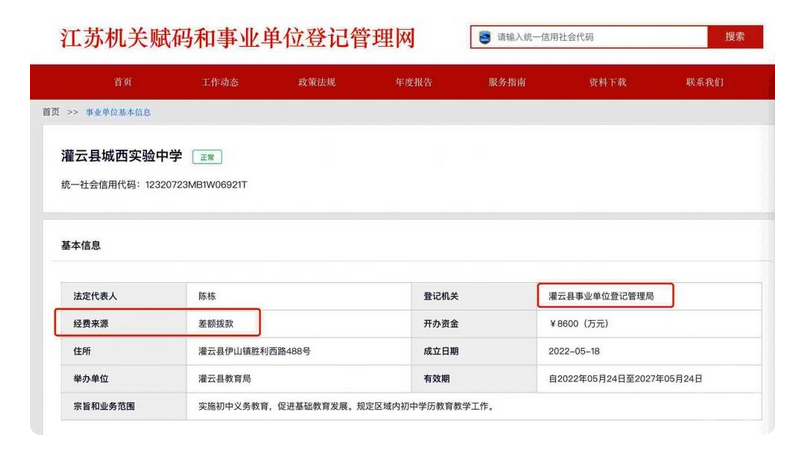804x452 pixels.
Task: Click the 成立日期 label cell
Action: pyautogui.click(x=474, y=352)
